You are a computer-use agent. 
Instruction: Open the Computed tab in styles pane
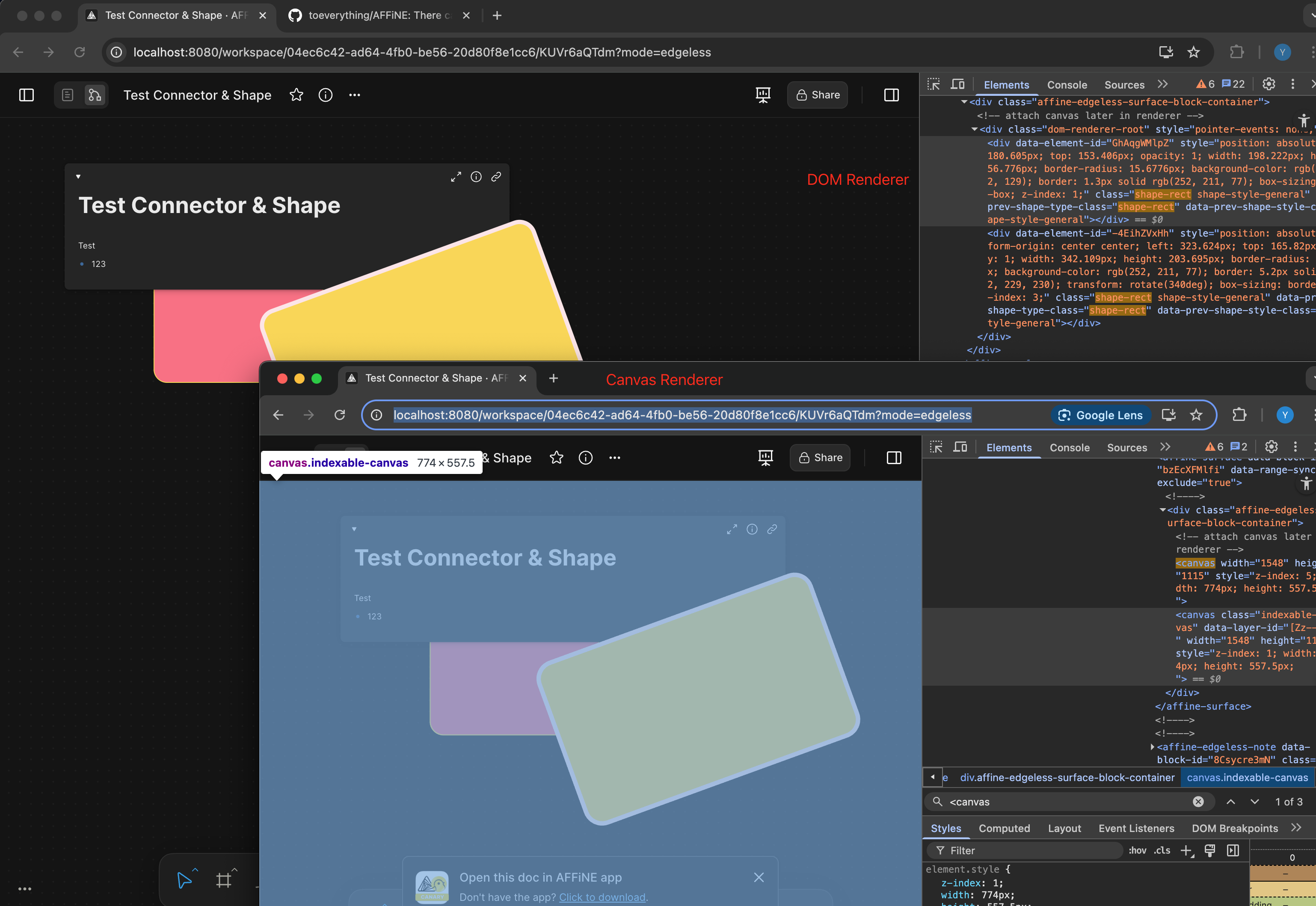coord(1004,828)
